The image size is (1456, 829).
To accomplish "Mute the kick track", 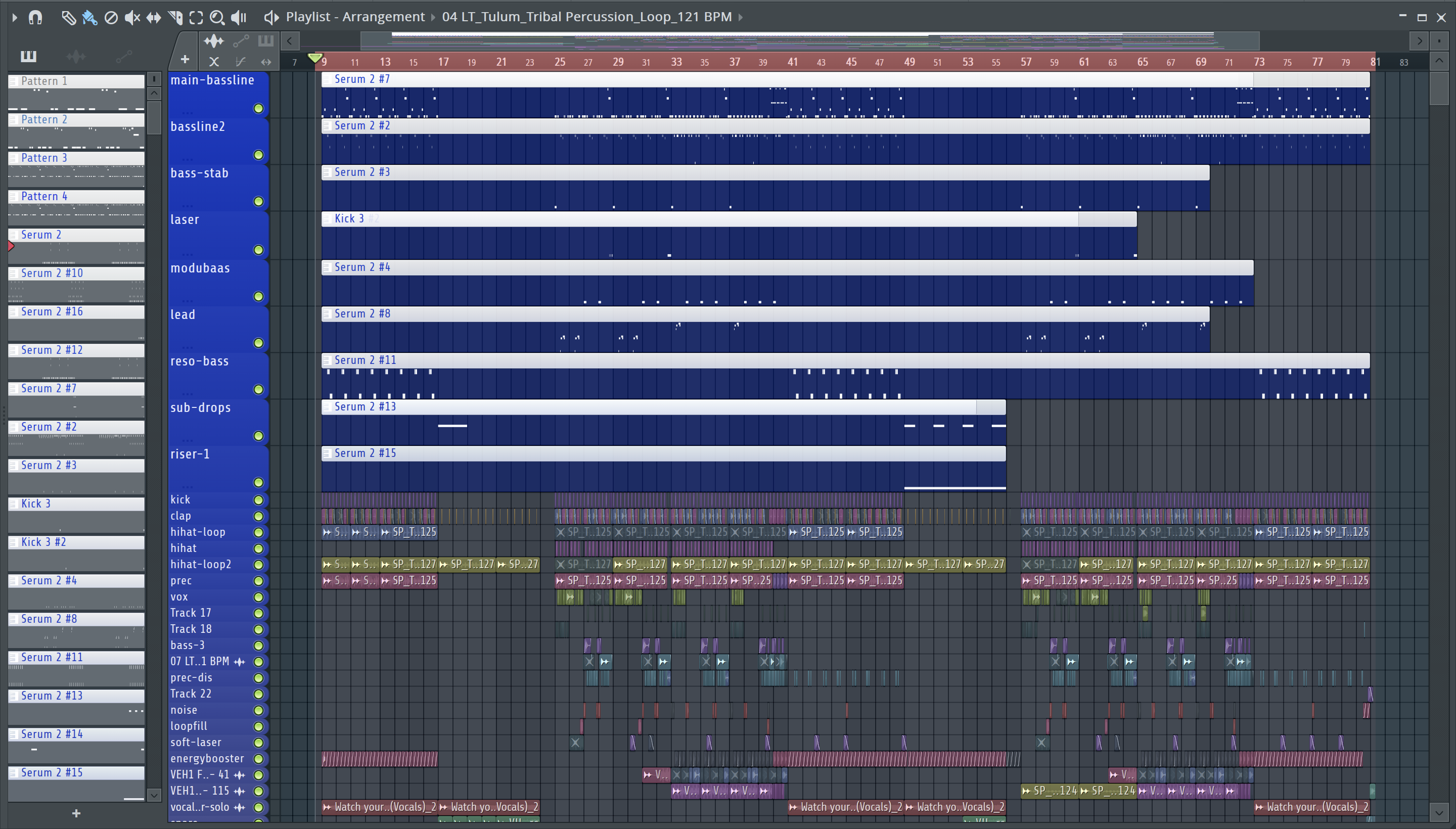I will pos(258,500).
